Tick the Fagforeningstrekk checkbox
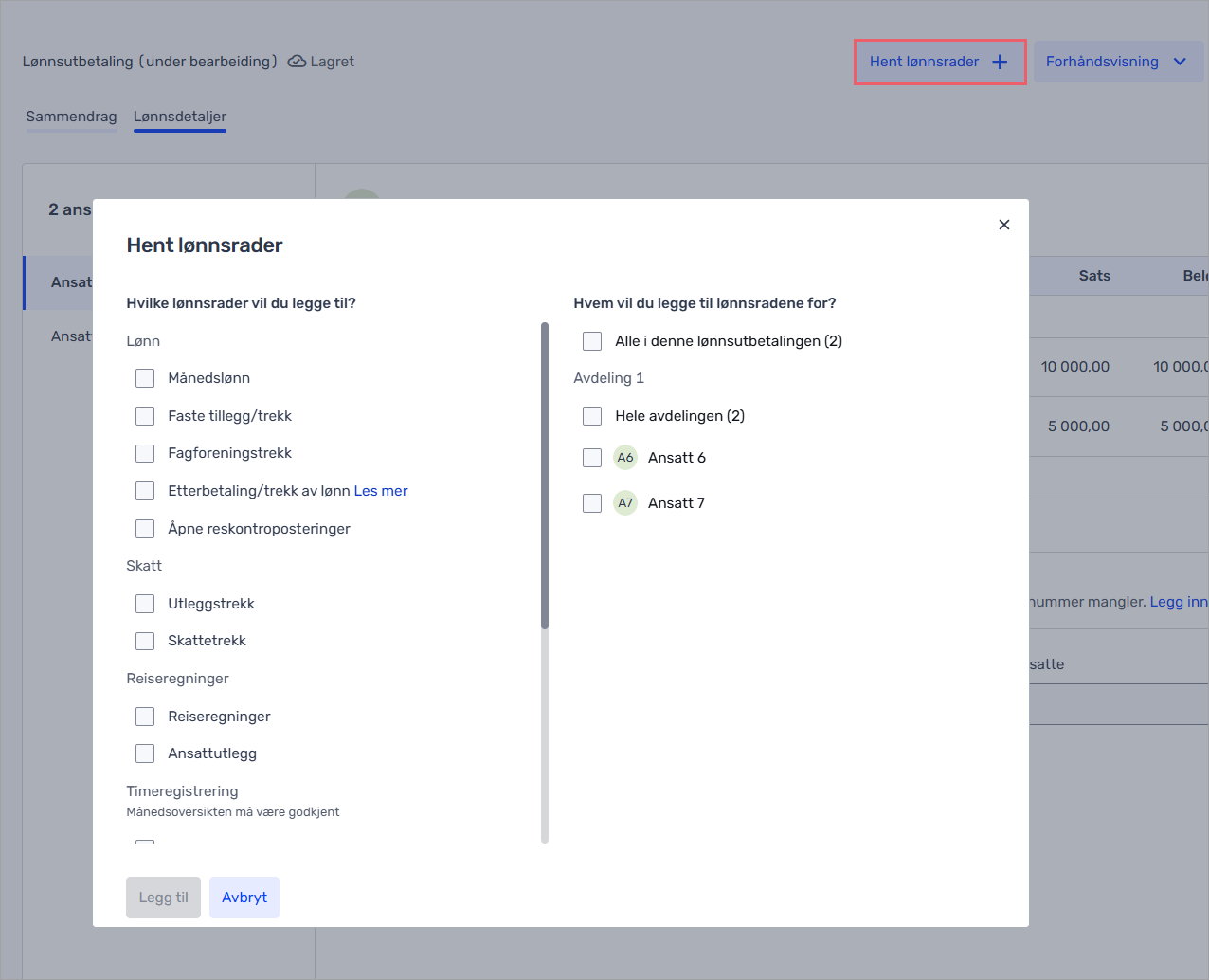Image resolution: width=1209 pixels, height=980 pixels. point(145,453)
